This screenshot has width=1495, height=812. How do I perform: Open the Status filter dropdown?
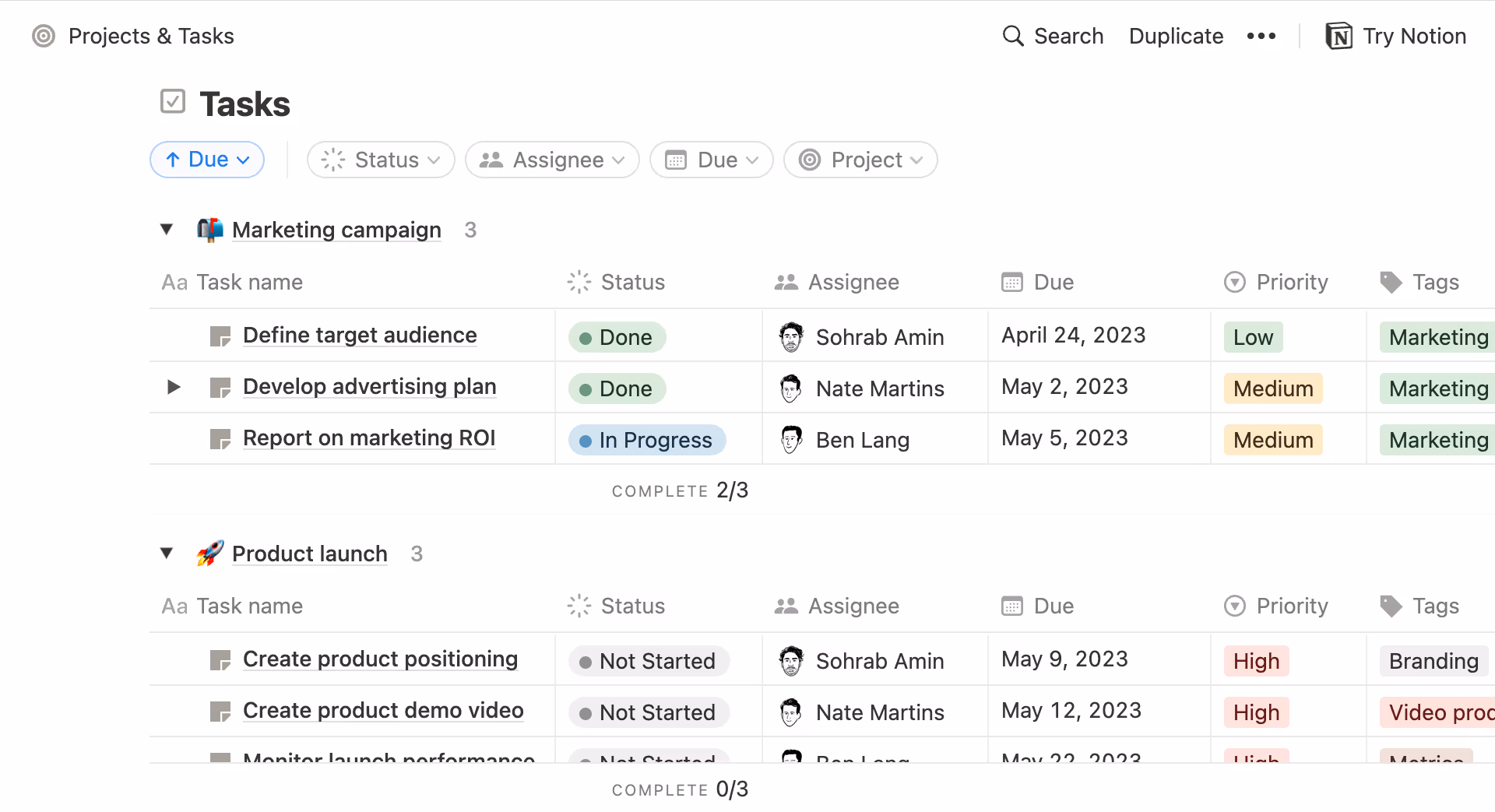381,160
